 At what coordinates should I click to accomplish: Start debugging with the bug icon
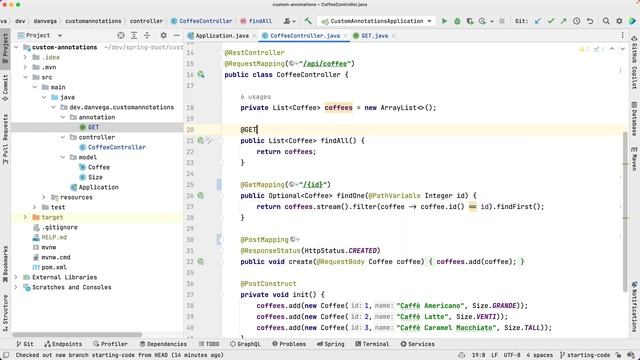[x=457, y=21]
